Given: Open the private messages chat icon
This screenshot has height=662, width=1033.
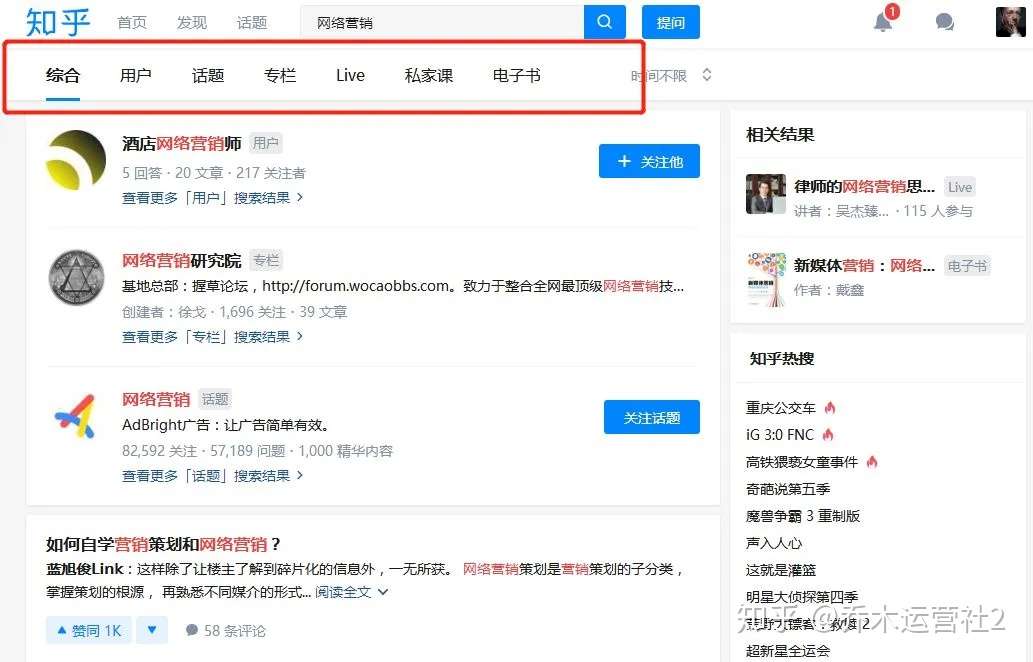Looking at the screenshot, I should pyautogui.click(x=945, y=22).
